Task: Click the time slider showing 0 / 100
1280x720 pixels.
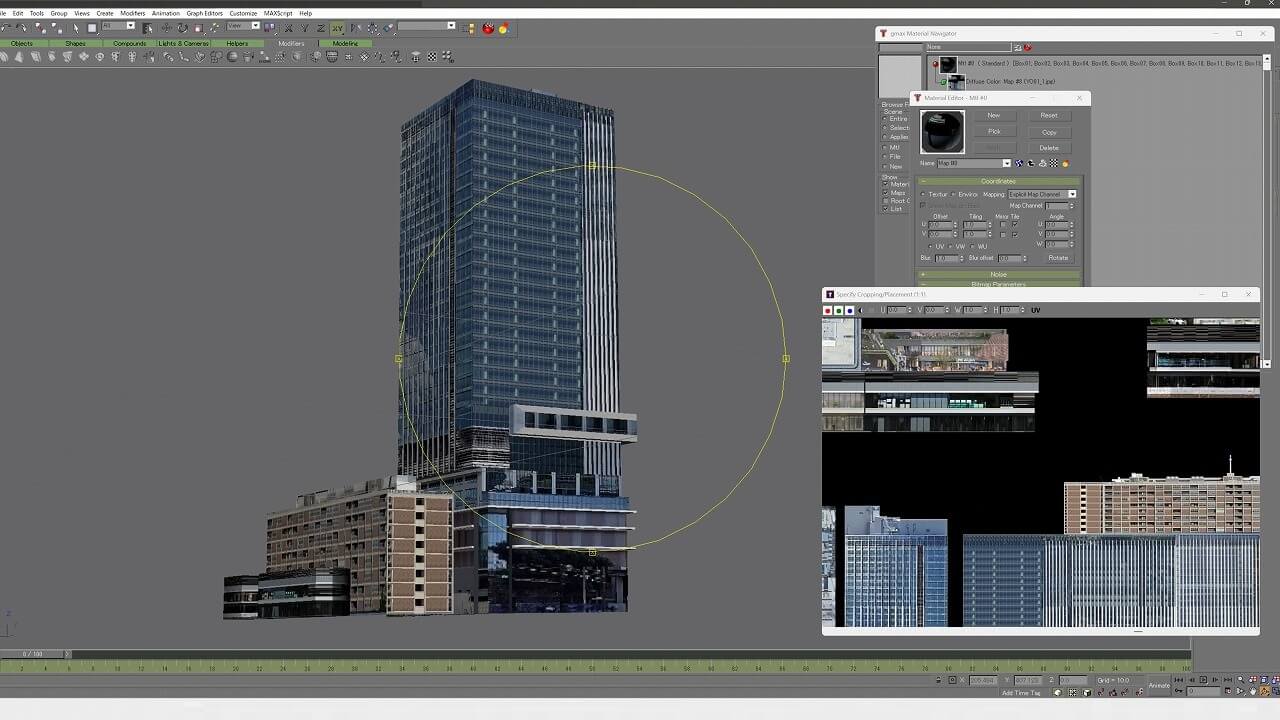Action: (35, 654)
